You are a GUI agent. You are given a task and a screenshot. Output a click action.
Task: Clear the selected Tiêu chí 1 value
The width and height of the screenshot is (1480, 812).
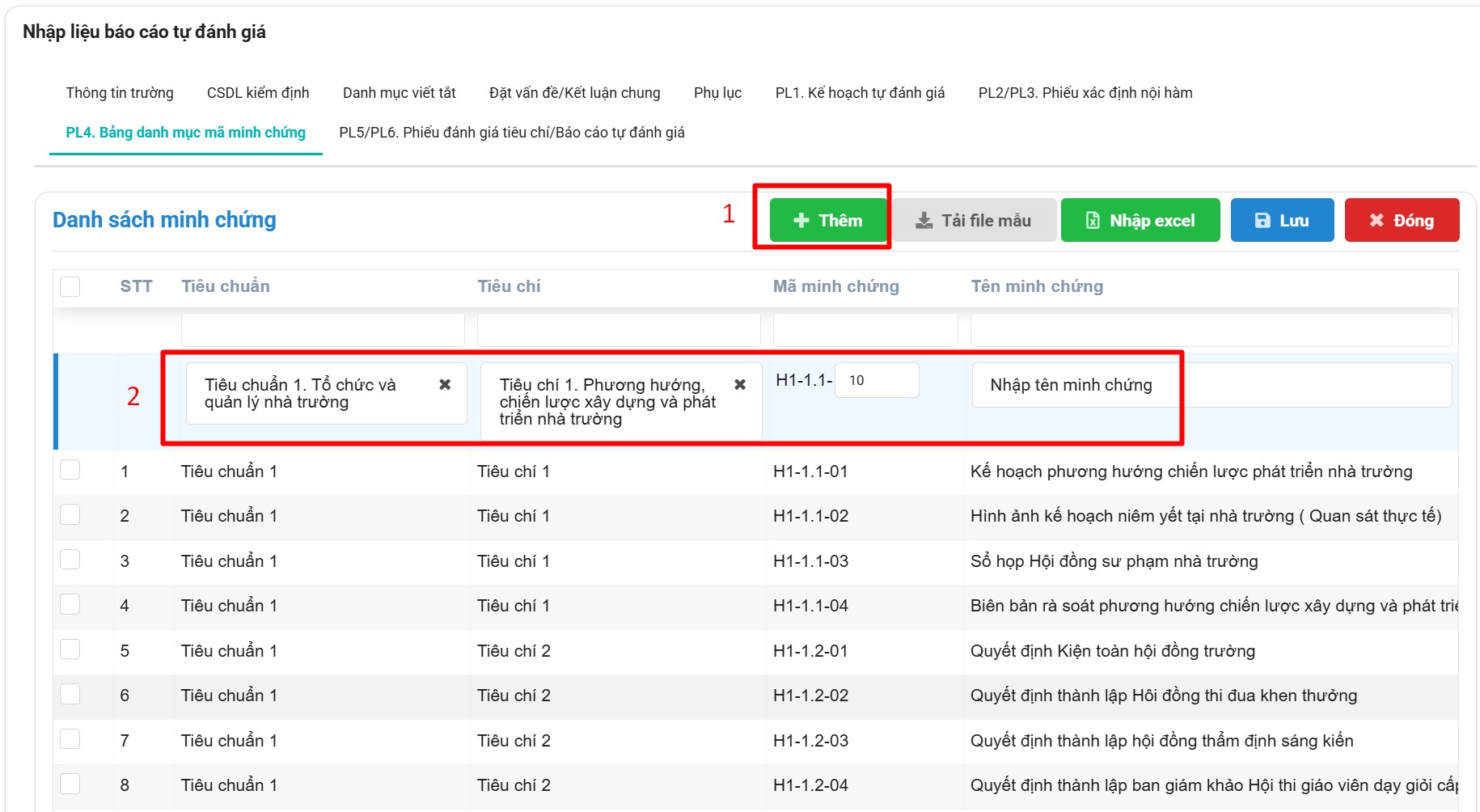pyautogui.click(x=739, y=385)
